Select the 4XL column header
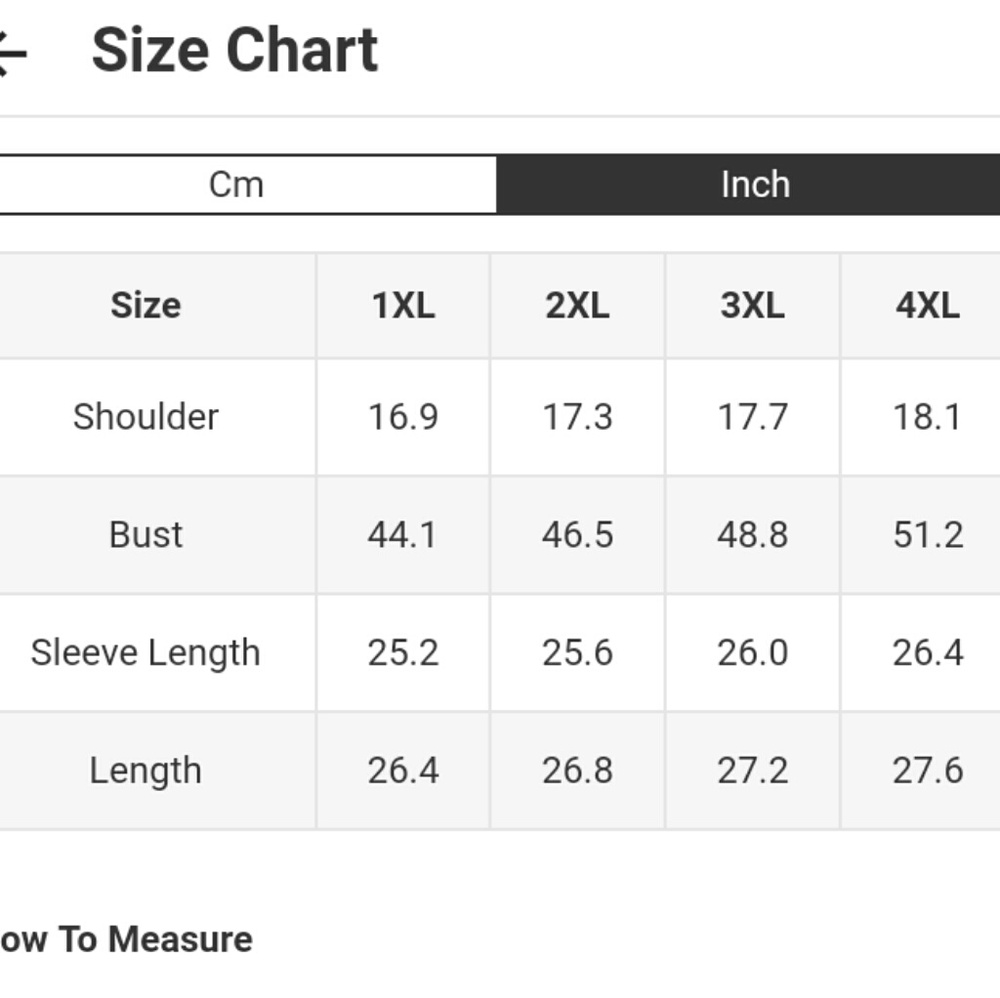1000x998 pixels. [x=927, y=305]
